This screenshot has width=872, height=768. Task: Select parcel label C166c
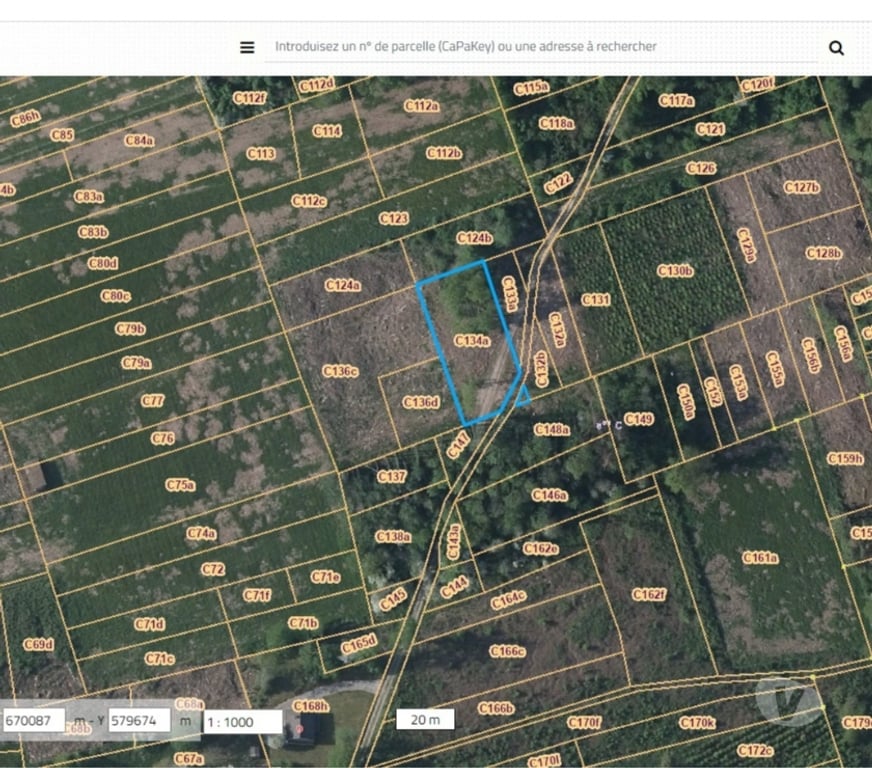[507, 651]
